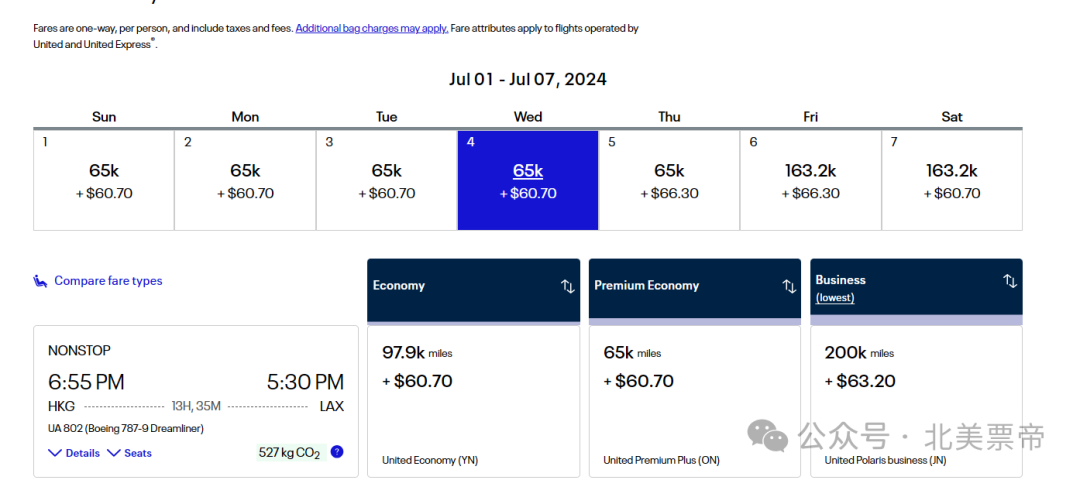Click the CO2 emissions question mark icon
Image resolution: width=1080 pixels, height=480 pixels.
[x=337, y=452]
